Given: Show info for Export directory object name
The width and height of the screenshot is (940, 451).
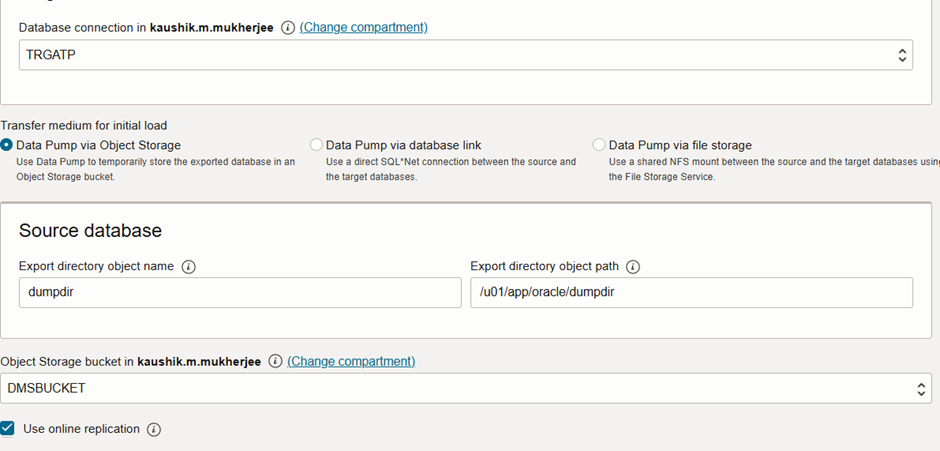Looking at the screenshot, I should pyautogui.click(x=189, y=267).
